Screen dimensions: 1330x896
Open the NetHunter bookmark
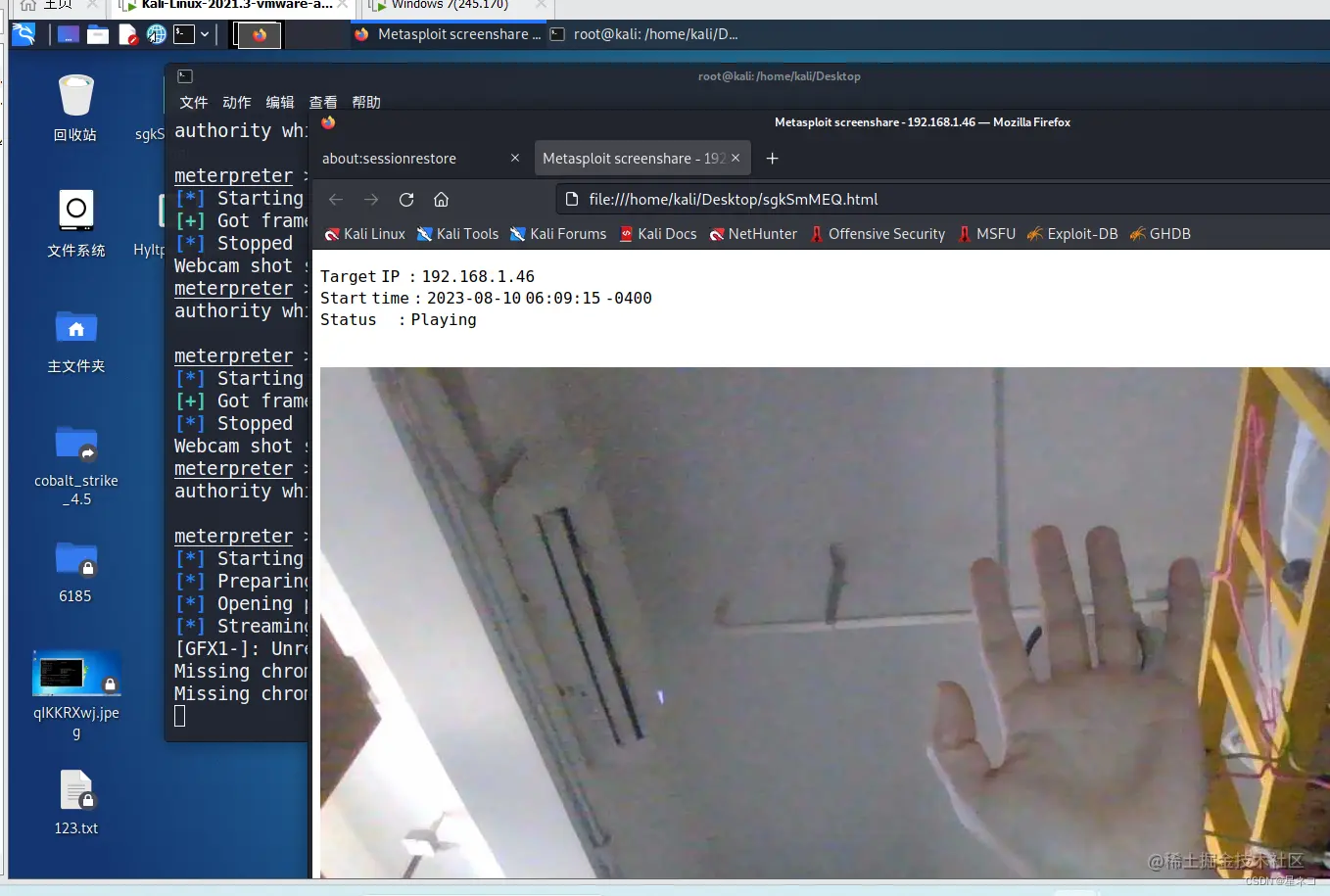[x=753, y=234]
